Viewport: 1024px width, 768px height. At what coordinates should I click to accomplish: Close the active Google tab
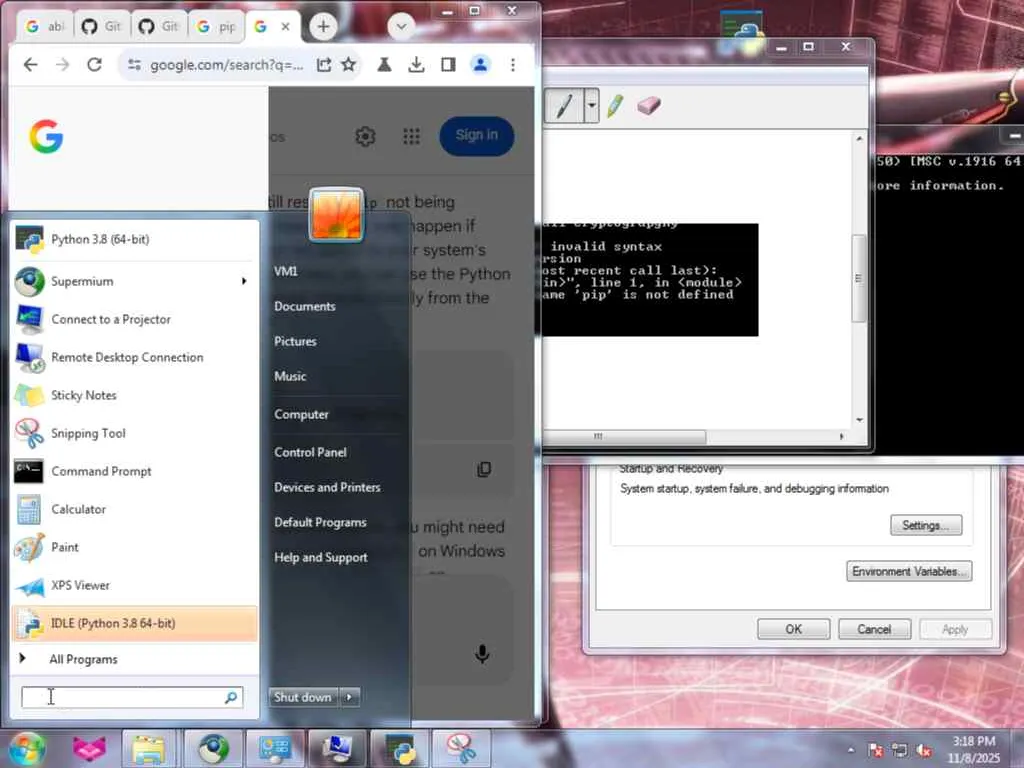285,27
